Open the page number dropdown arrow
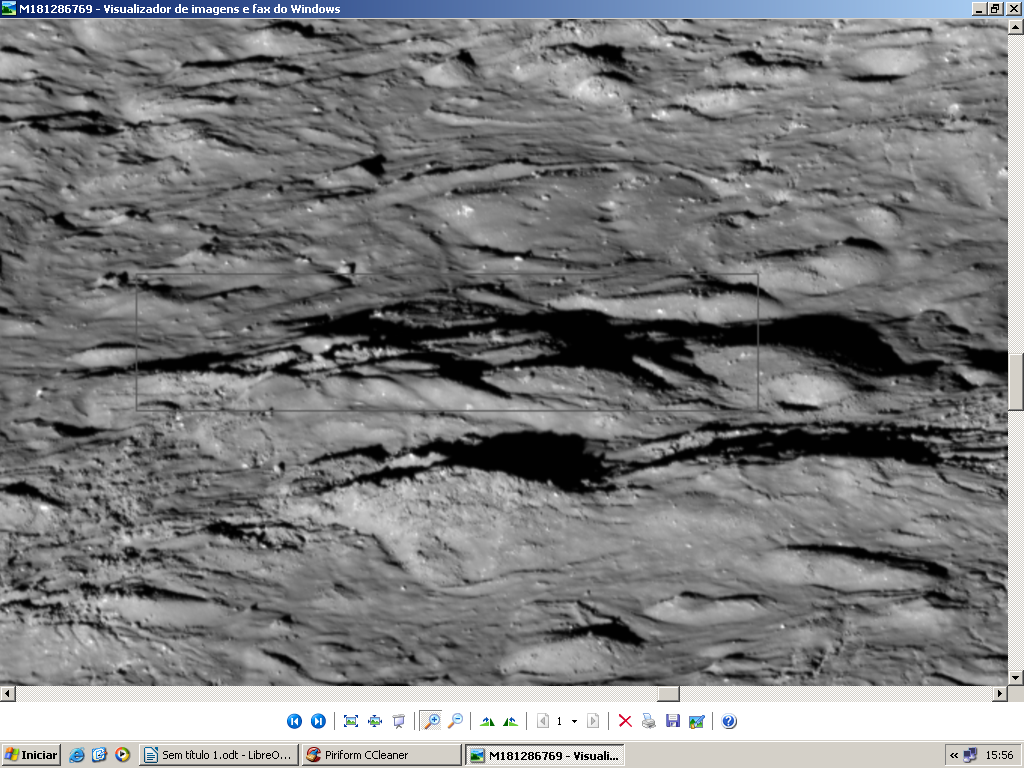1024x768 pixels. click(574, 721)
